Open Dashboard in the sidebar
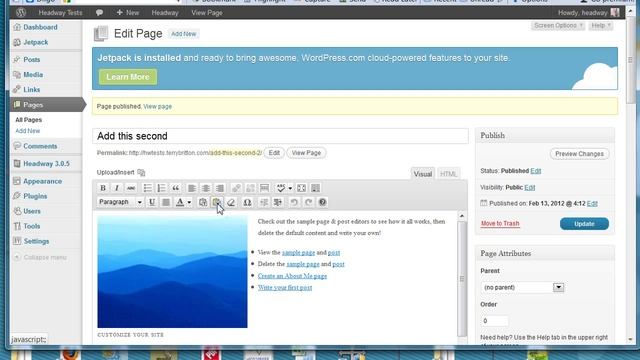 click(x=40, y=27)
